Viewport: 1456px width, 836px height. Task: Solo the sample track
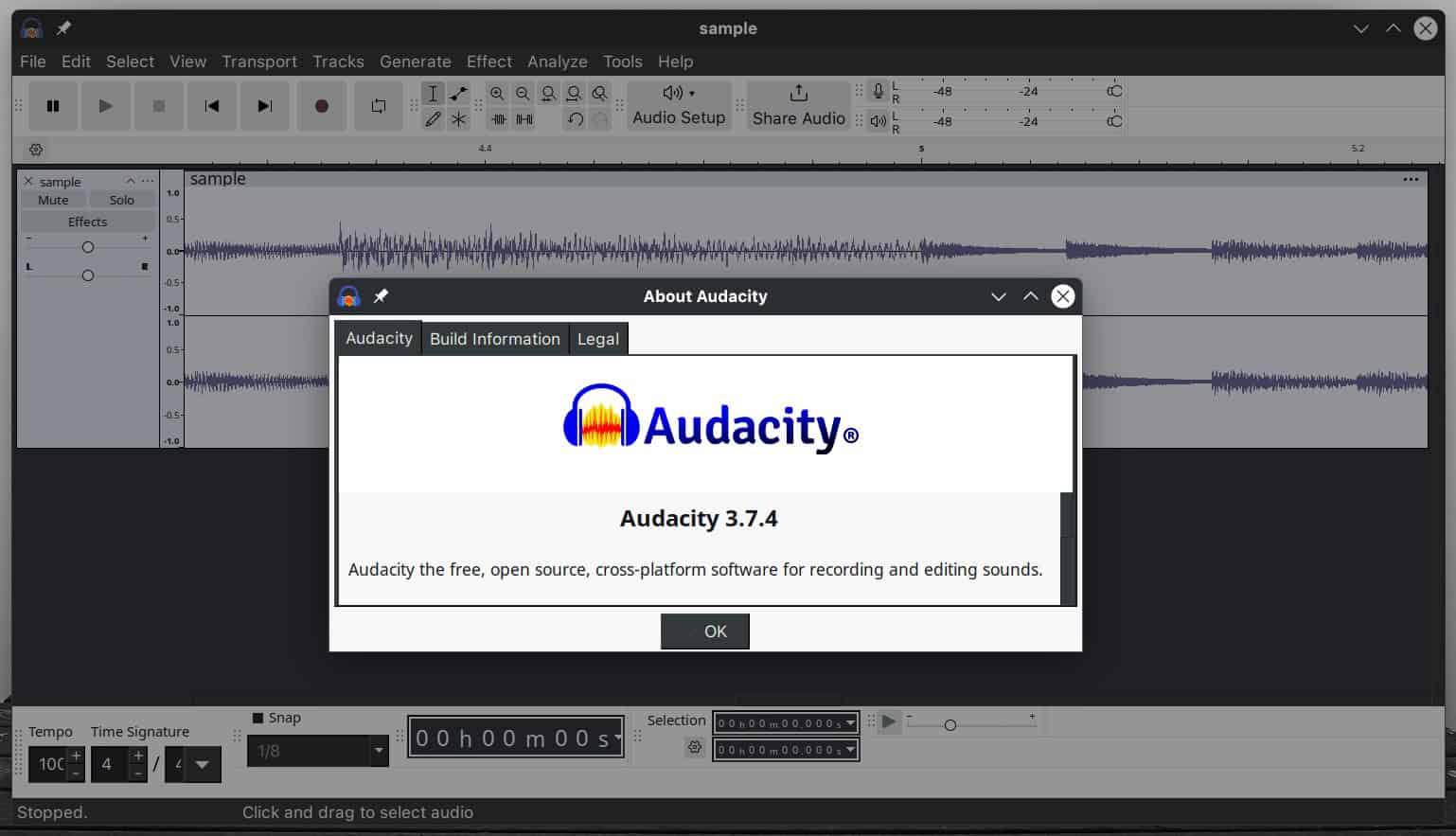pyautogui.click(x=122, y=199)
